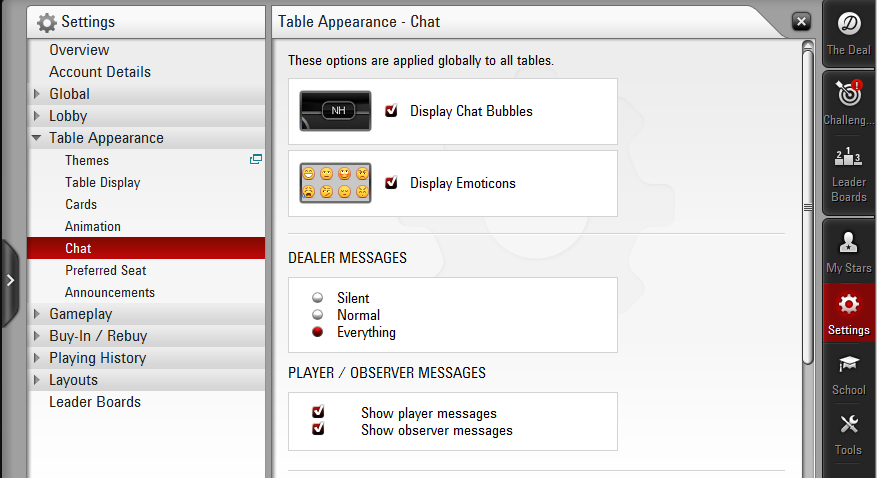Image resolution: width=877 pixels, height=478 pixels.
Task: Open My Stars sidebar icon
Action: [x=848, y=244]
